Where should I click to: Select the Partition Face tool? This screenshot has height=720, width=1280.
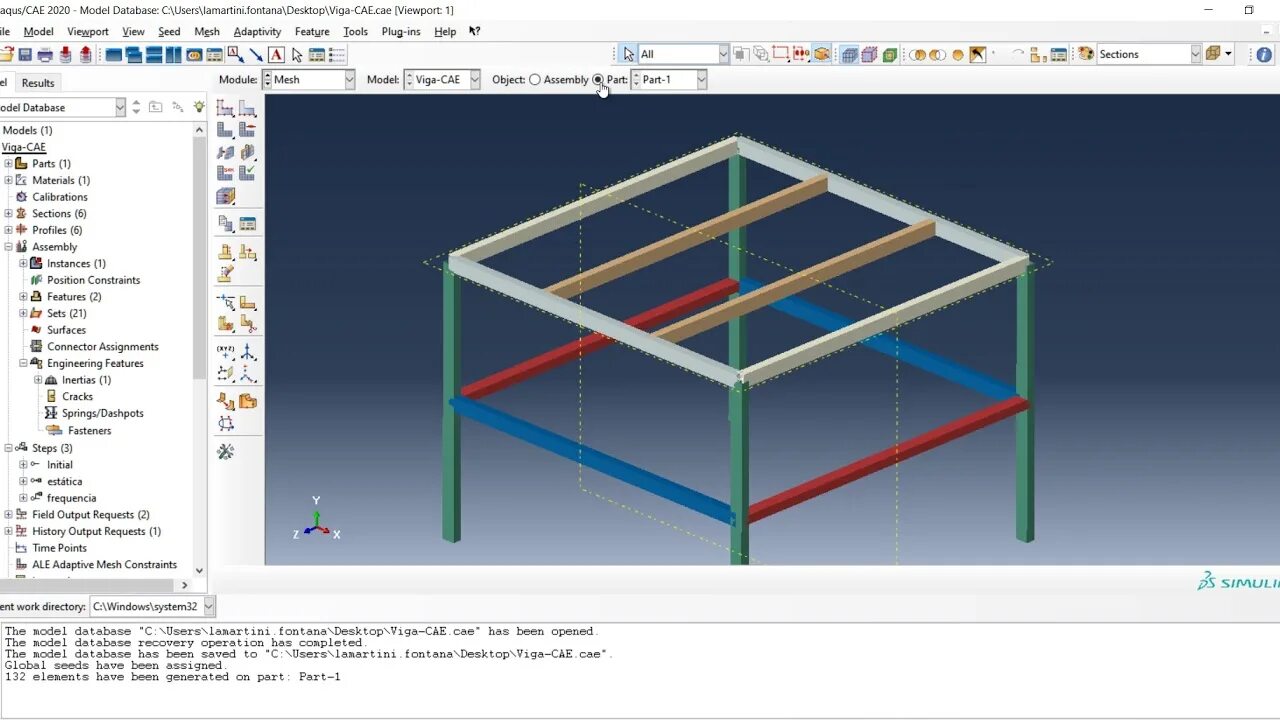pyautogui.click(x=247, y=302)
